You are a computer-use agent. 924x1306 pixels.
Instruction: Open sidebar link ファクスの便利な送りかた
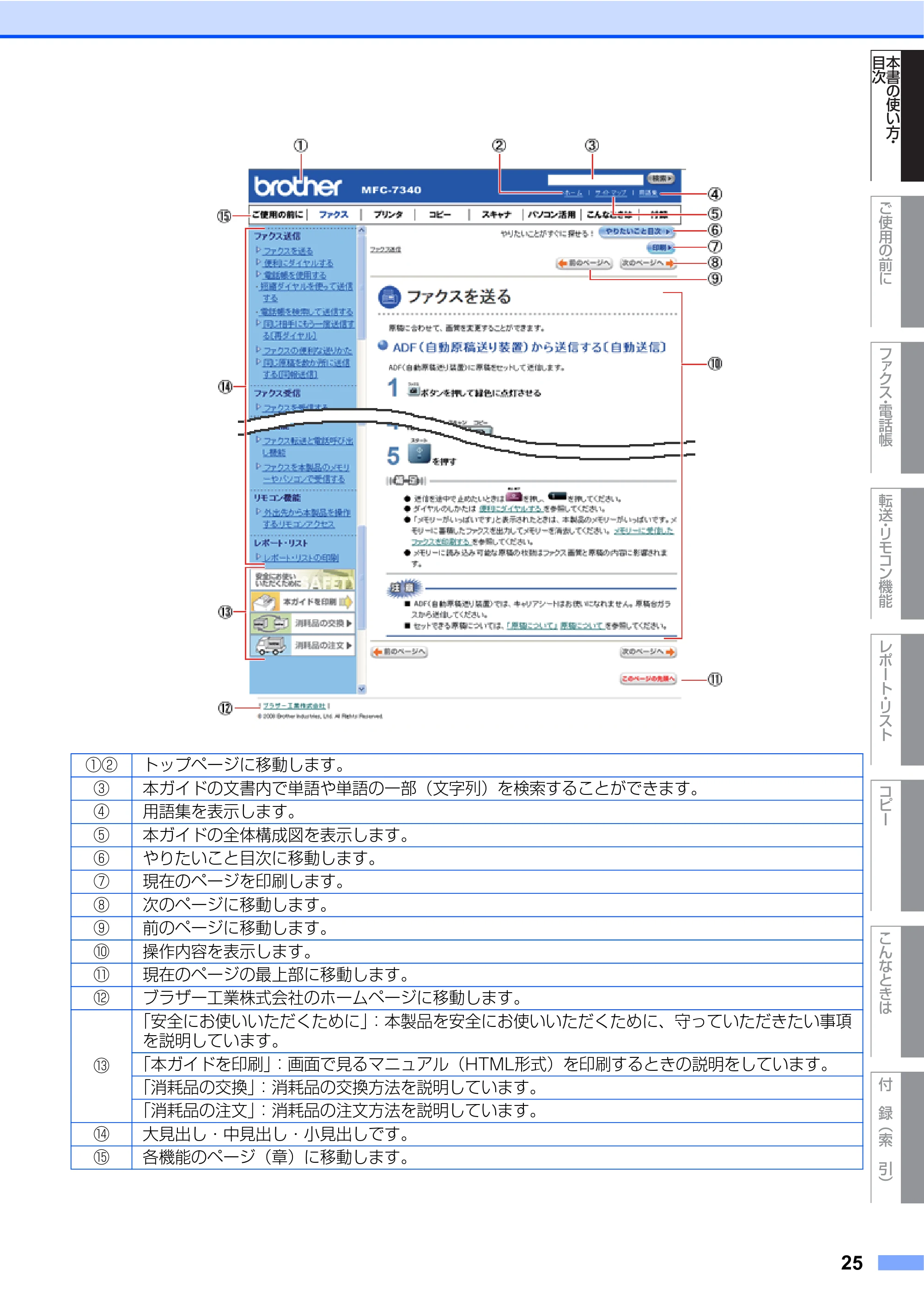click(307, 351)
